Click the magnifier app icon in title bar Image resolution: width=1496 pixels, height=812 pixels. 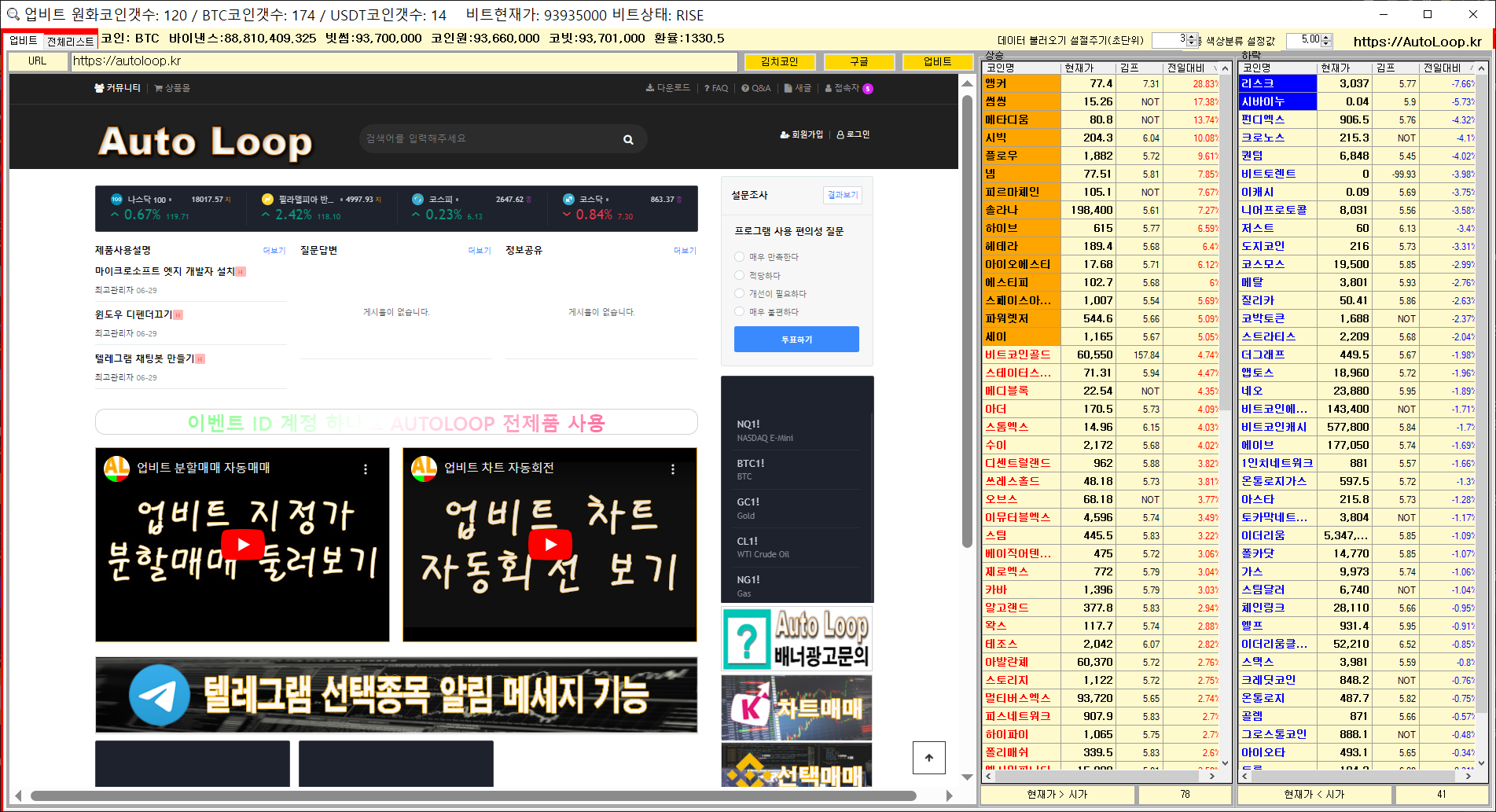12,14
